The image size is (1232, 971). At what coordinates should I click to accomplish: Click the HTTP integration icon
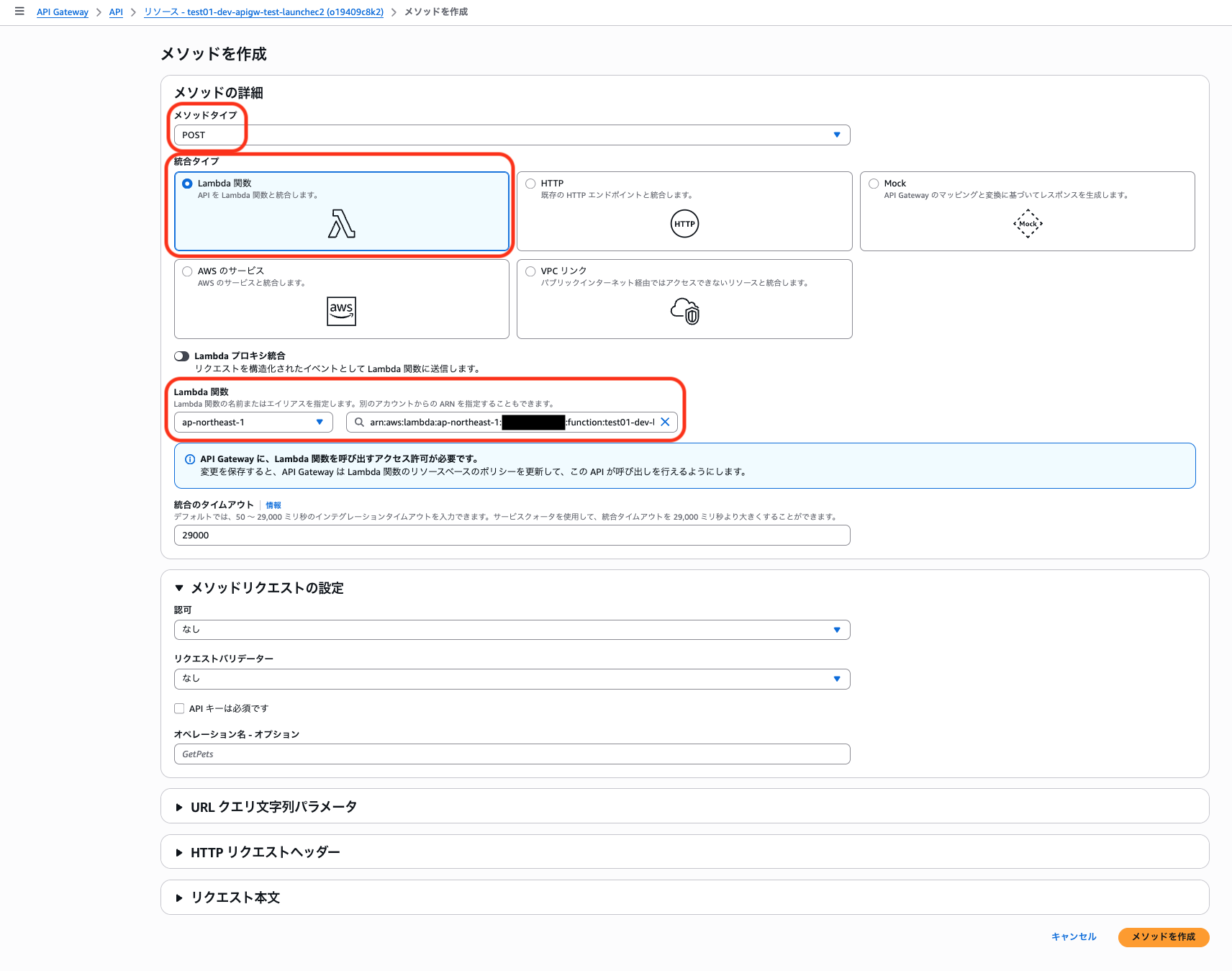point(684,224)
